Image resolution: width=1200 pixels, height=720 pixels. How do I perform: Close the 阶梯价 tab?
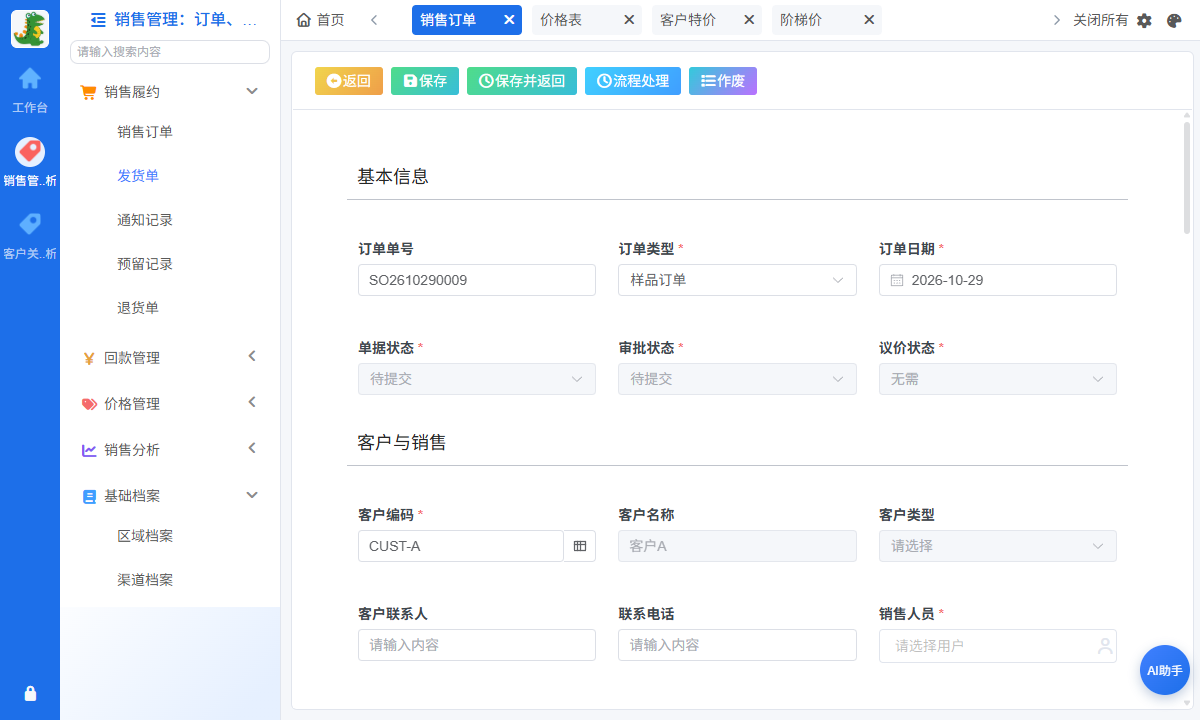coord(869,20)
